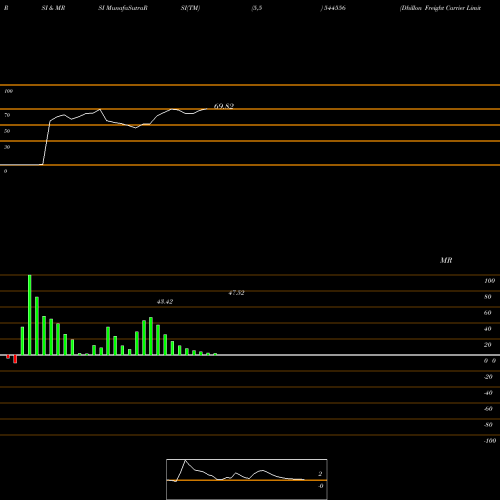The image size is (500, 500).
Task: Click the end of the white RSI line
Action: tap(207, 109)
